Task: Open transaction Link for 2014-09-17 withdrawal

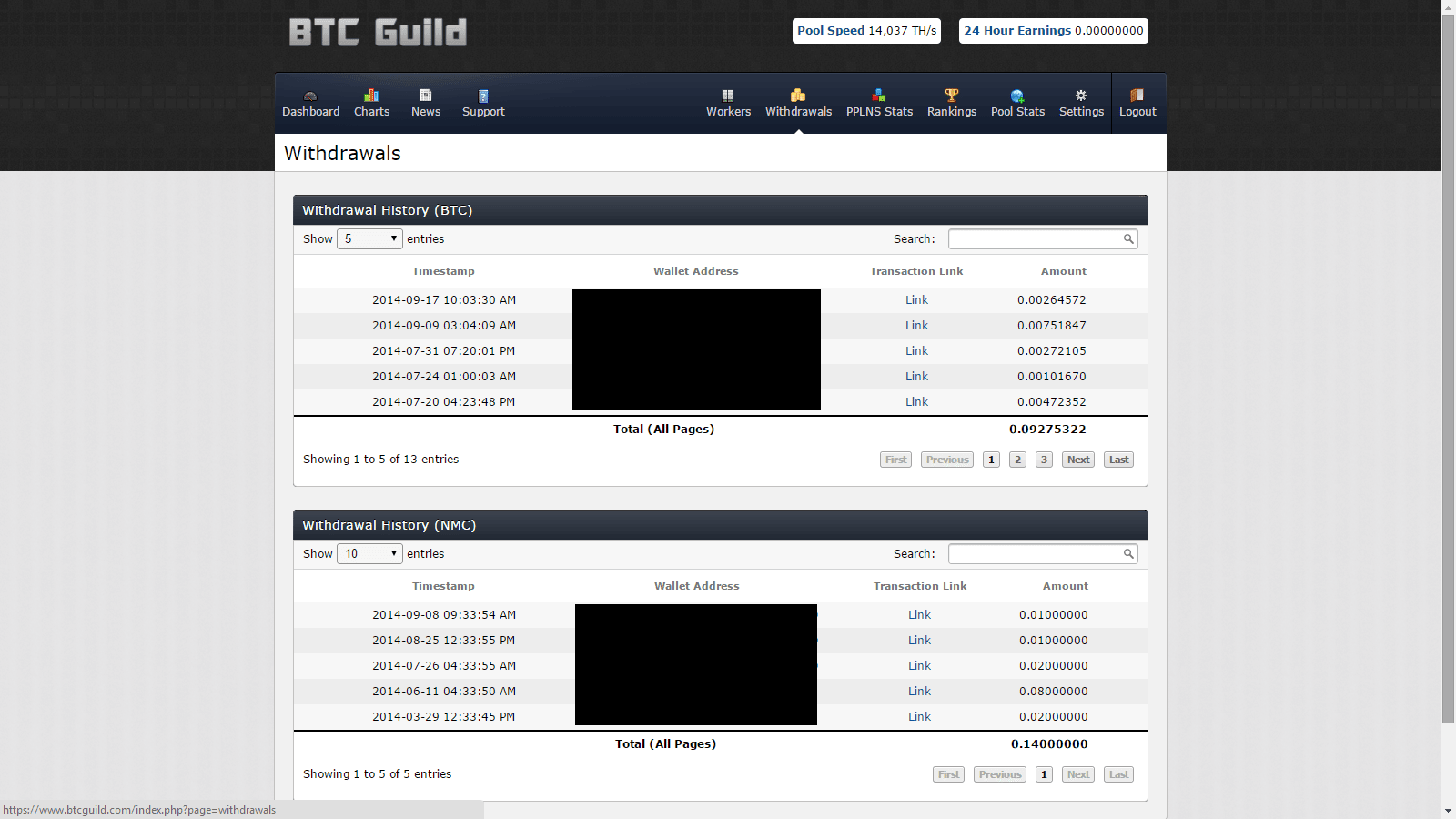Action: click(916, 300)
